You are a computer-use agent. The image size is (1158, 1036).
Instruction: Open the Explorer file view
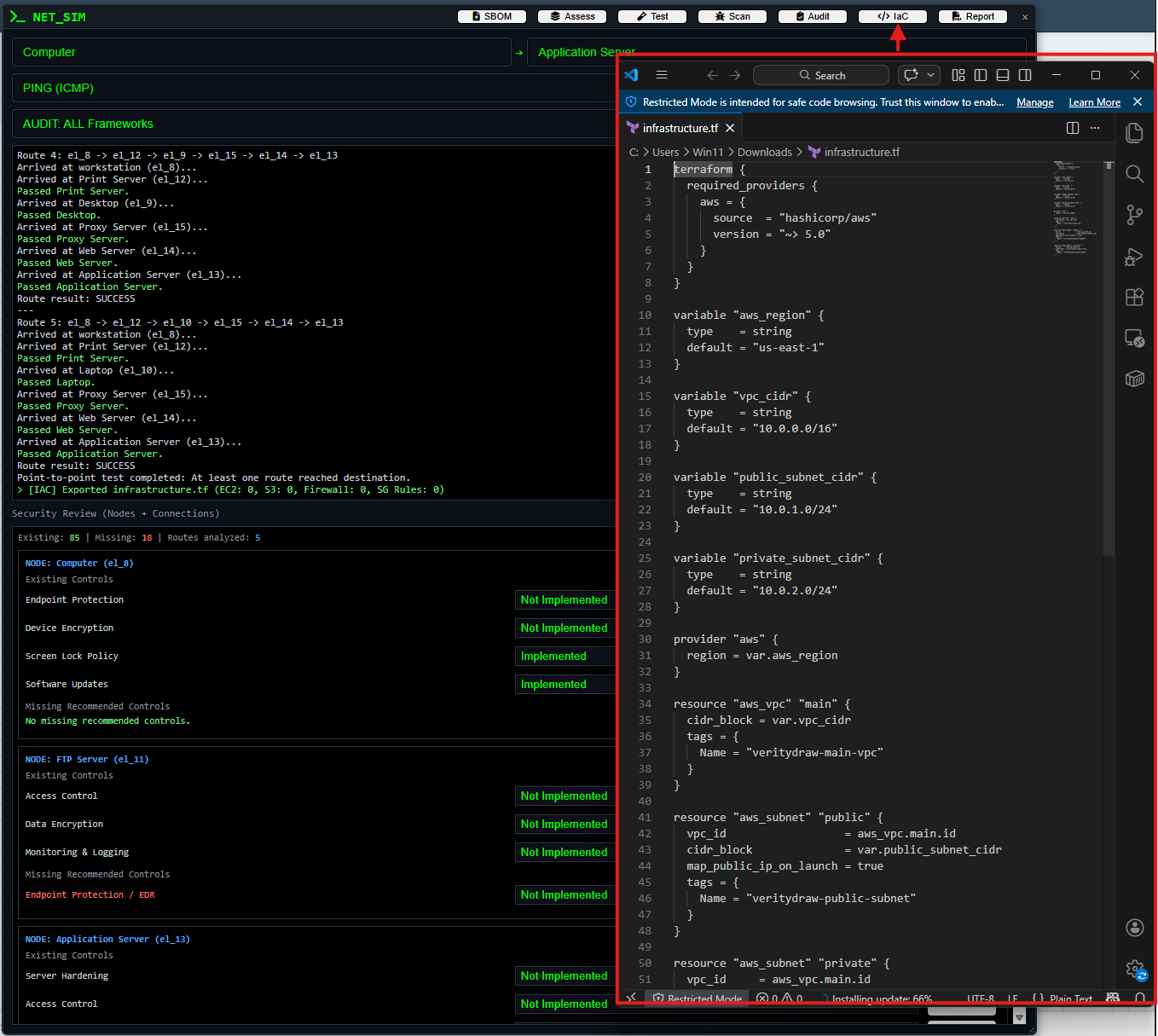1134,132
